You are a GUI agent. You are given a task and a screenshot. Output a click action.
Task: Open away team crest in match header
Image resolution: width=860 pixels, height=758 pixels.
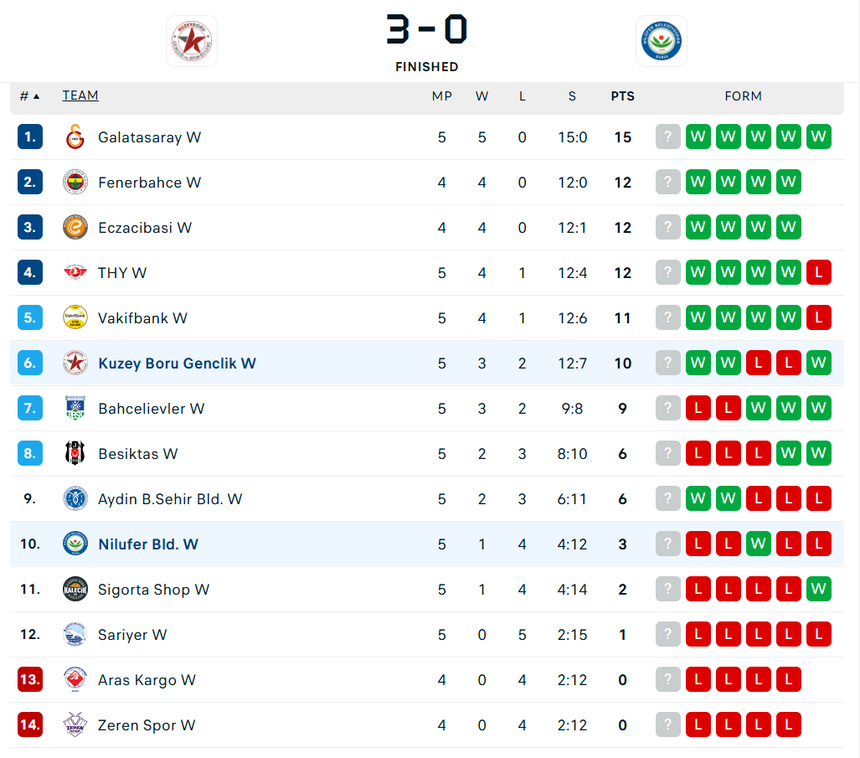pyautogui.click(x=661, y=41)
